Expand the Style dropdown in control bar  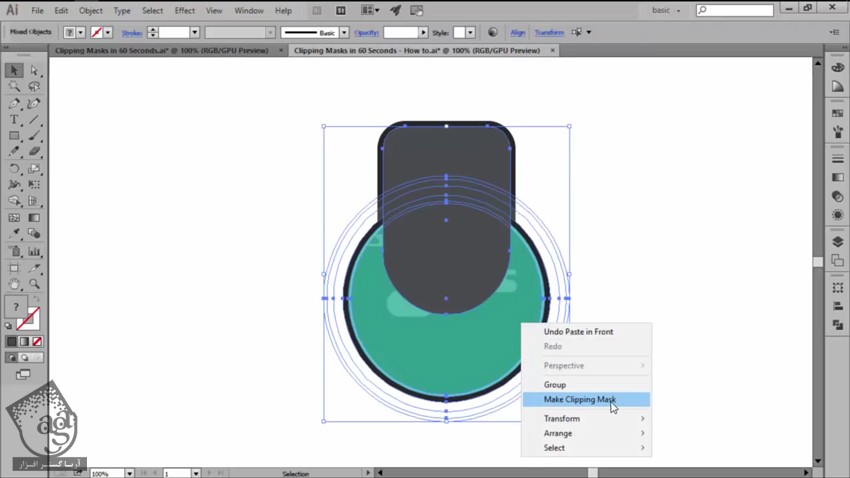pos(472,32)
